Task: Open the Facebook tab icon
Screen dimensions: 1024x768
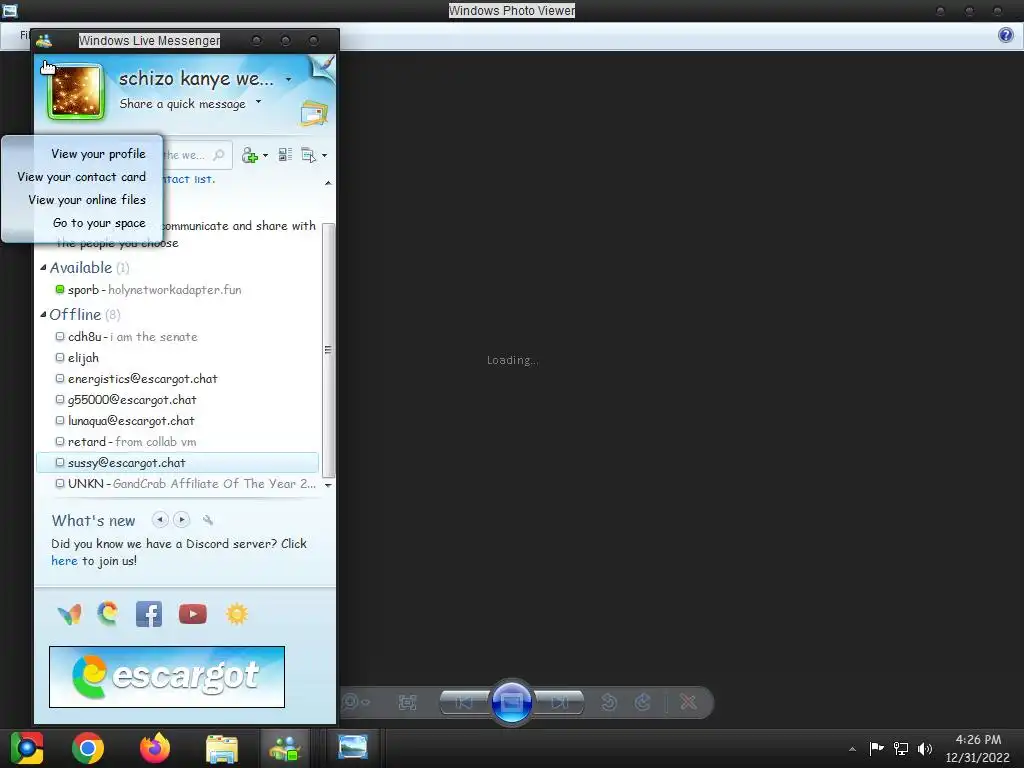Action: pos(149,615)
